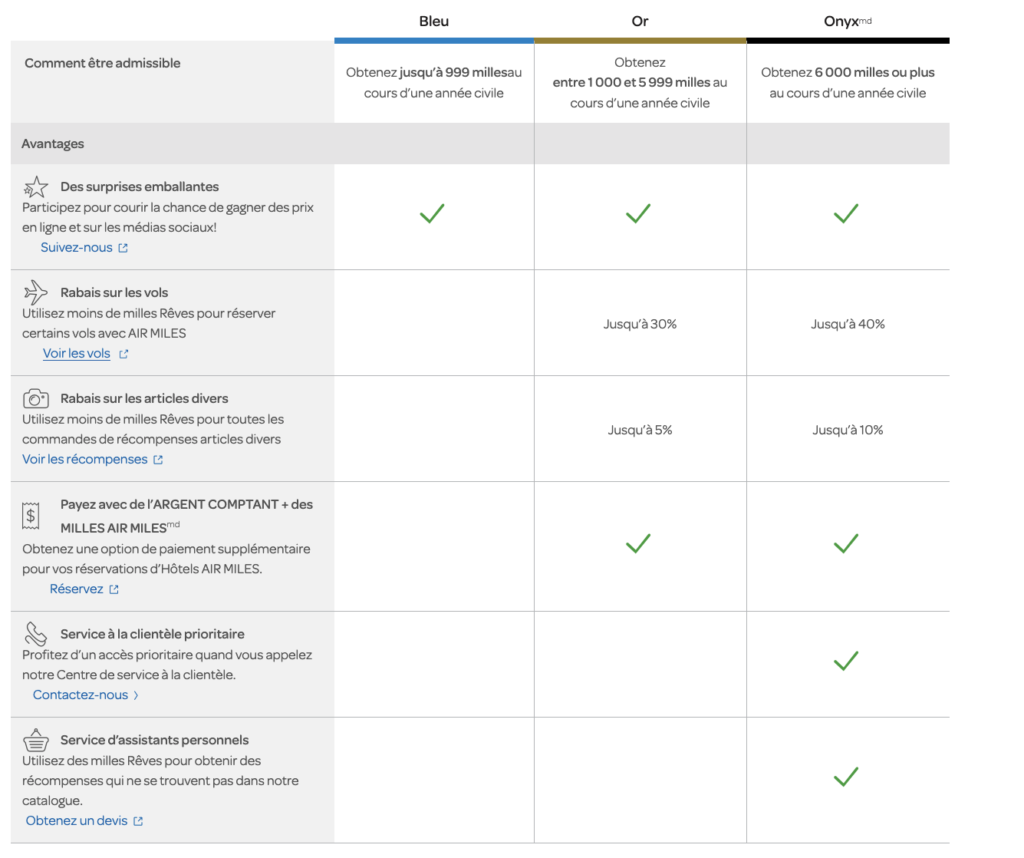The image size is (1024, 858).
Task: Click external link icon next to Obtenez un devis
Action: click(x=138, y=821)
